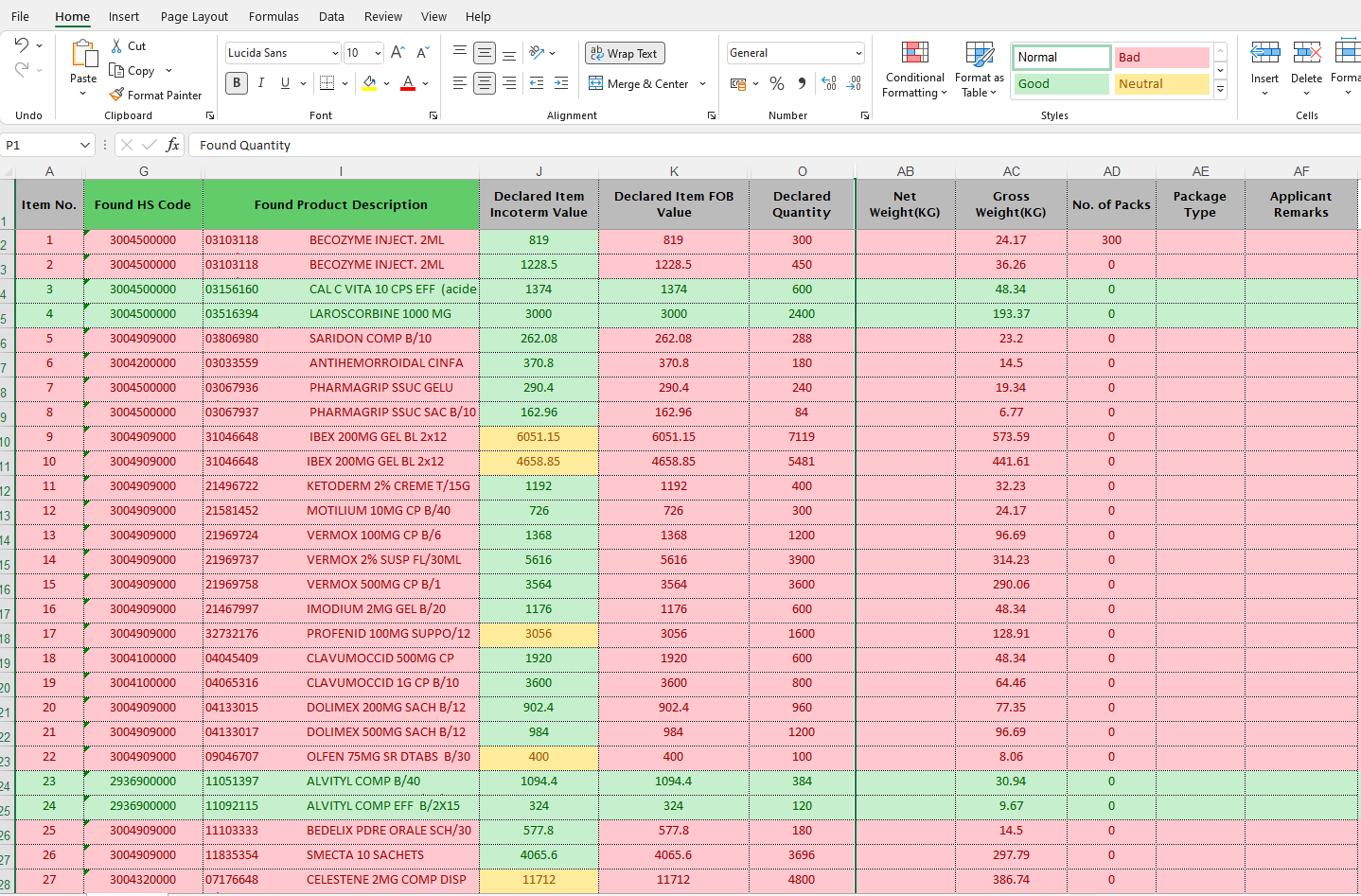Image resolution: width=1361 pixels, height=896 pixels.
Task: Click the Redo arrow icon
Action: click(x=22, y=70)
